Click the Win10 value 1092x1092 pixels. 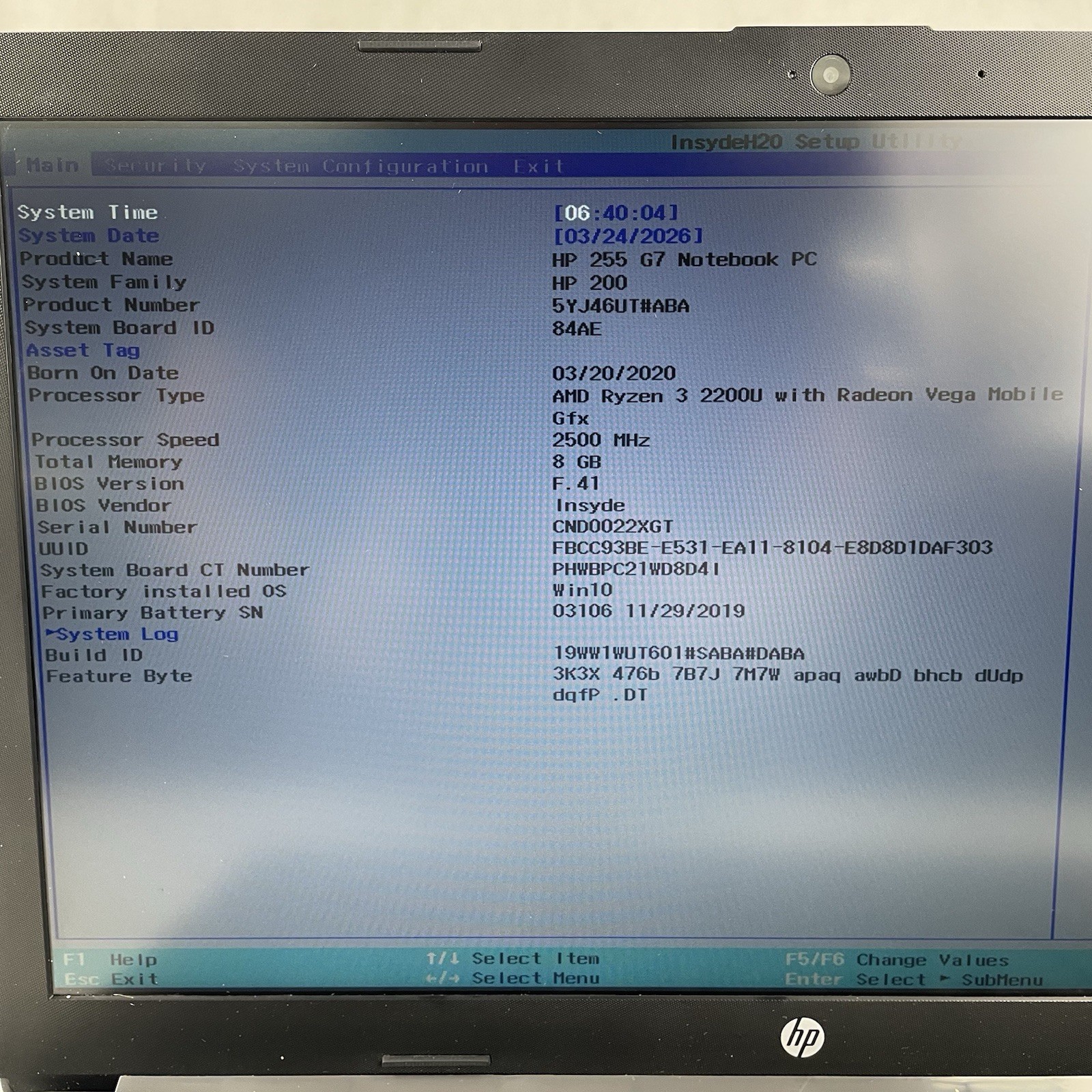coord(582,590)
